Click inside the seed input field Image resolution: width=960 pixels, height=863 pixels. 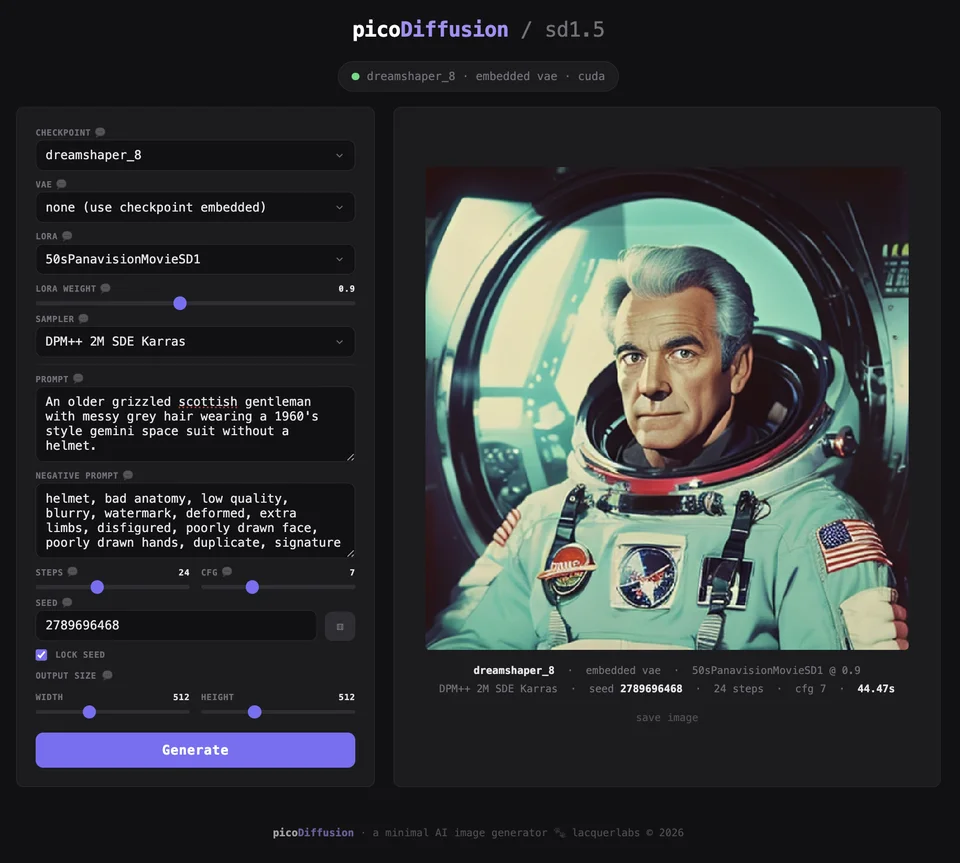click(x=175, y=625)
